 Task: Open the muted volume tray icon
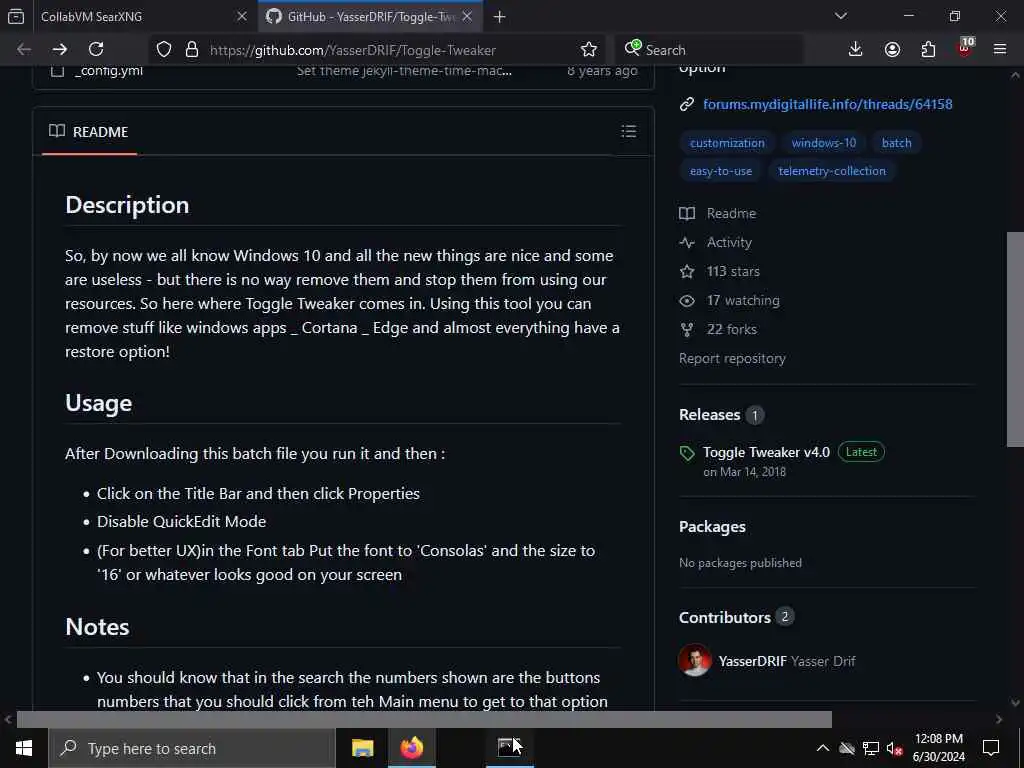[x=894, y=748]
